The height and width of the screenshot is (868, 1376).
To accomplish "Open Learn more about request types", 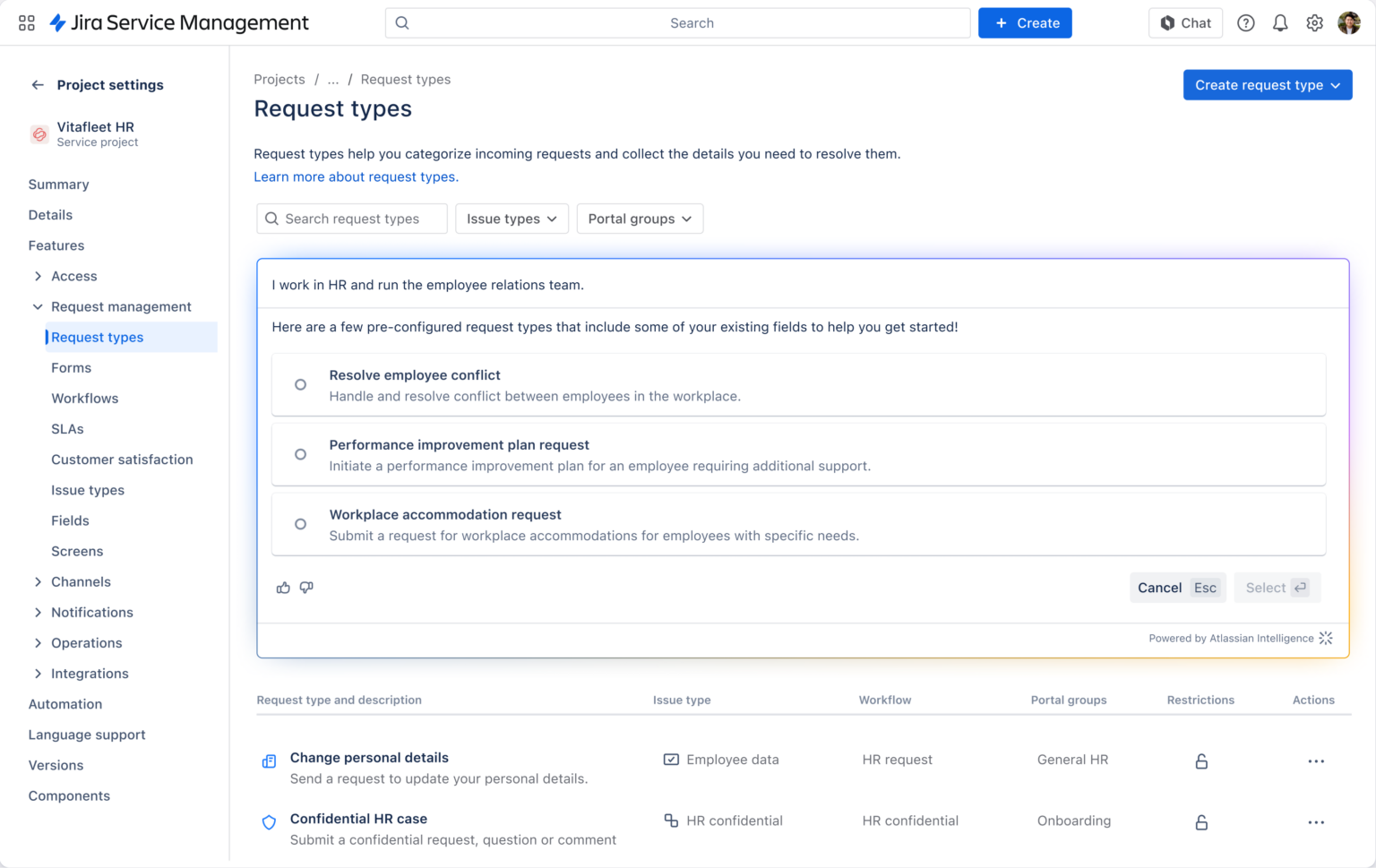I will coord(355,176).
